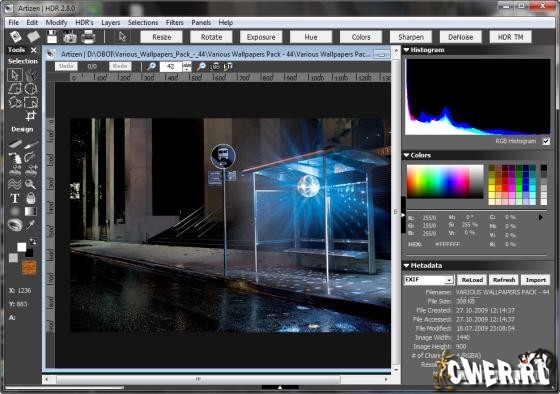Choose the Text tool
The height and width of the screenshot is (394, 560).
click(x=15, y=198)
